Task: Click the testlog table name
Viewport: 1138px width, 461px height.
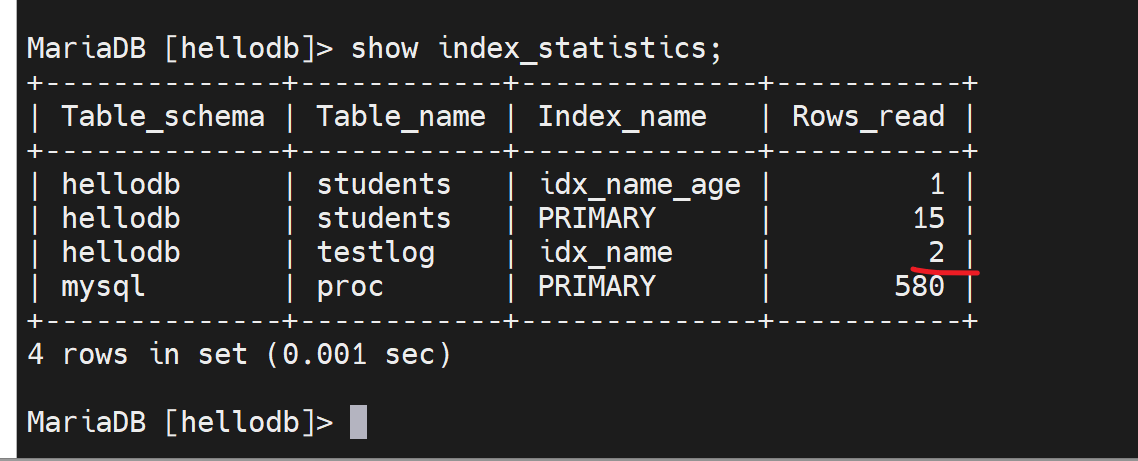Action: click(376, 252)
